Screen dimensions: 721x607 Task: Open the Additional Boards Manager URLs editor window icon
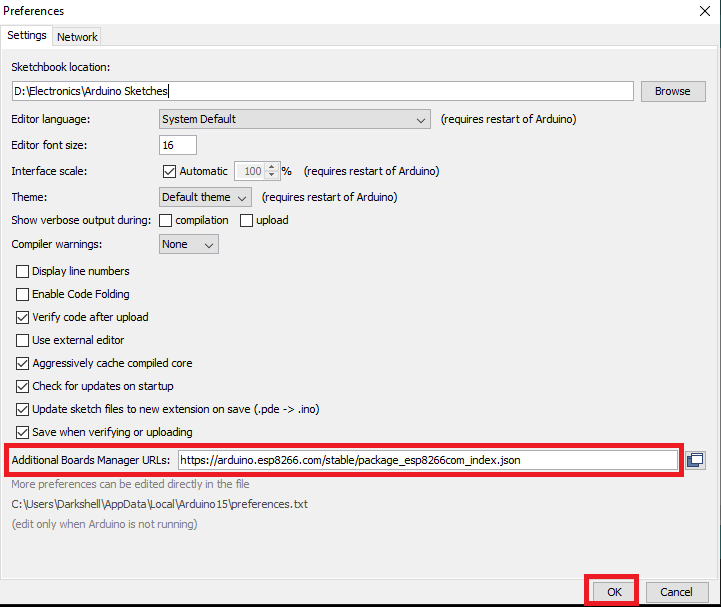pyautogui.click(x=695, y=460)
